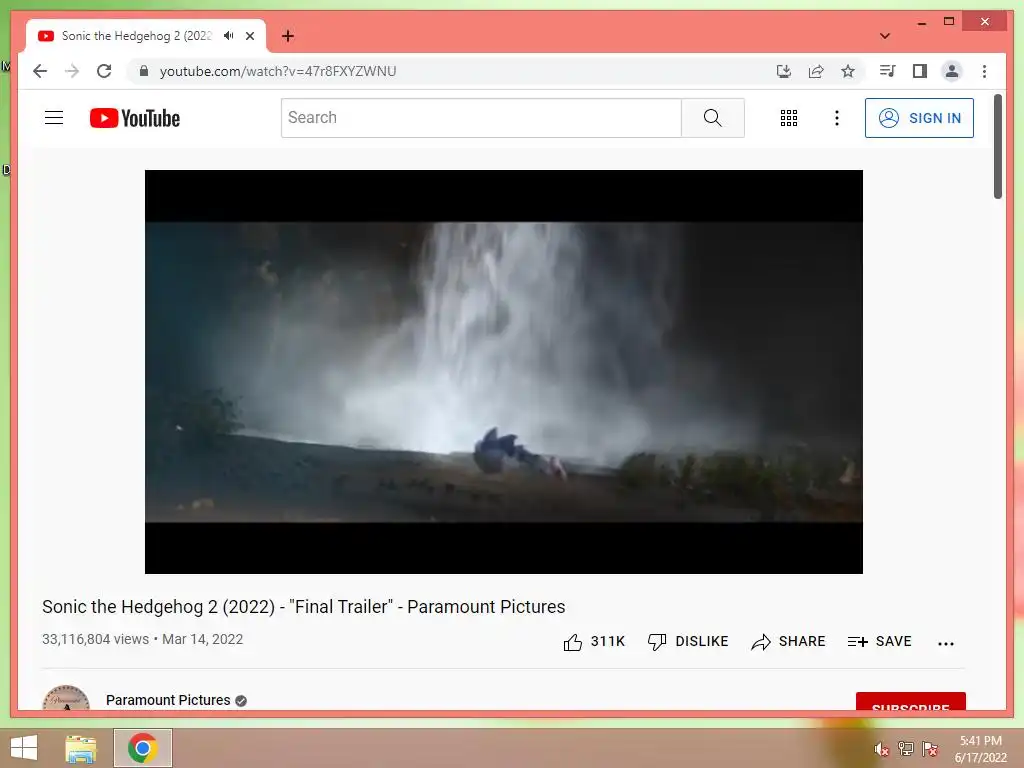1024x768 pixels.
Task: Click the muted volume tray icon
Action: coord(881,748)
